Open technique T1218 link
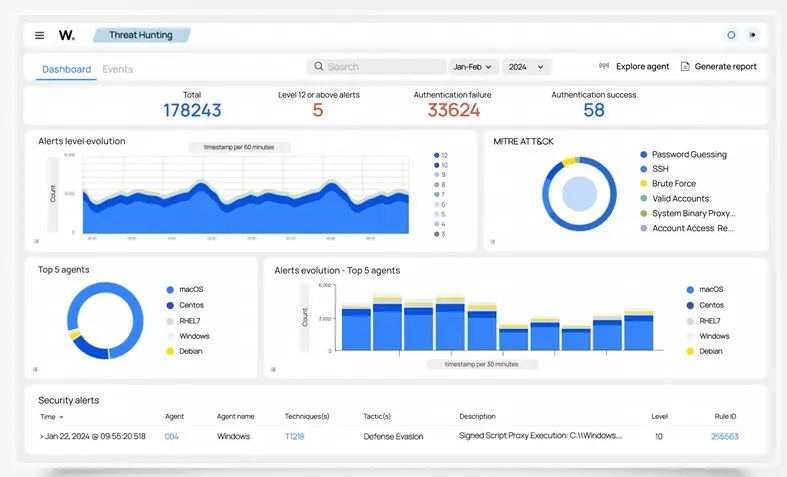Viewport: 787px width, 477px height. coord(294,437)
